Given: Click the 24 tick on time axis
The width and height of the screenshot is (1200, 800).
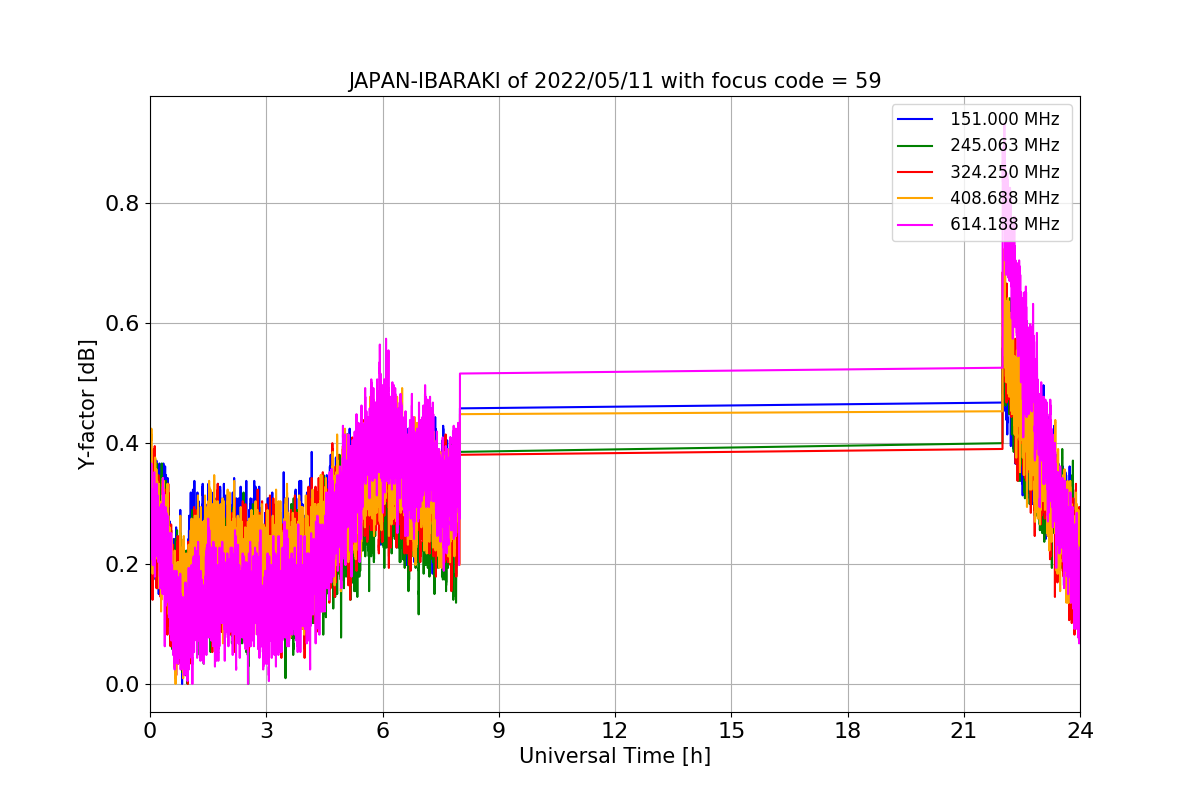Looking at the screenshot, I should tap(1080, 730).
